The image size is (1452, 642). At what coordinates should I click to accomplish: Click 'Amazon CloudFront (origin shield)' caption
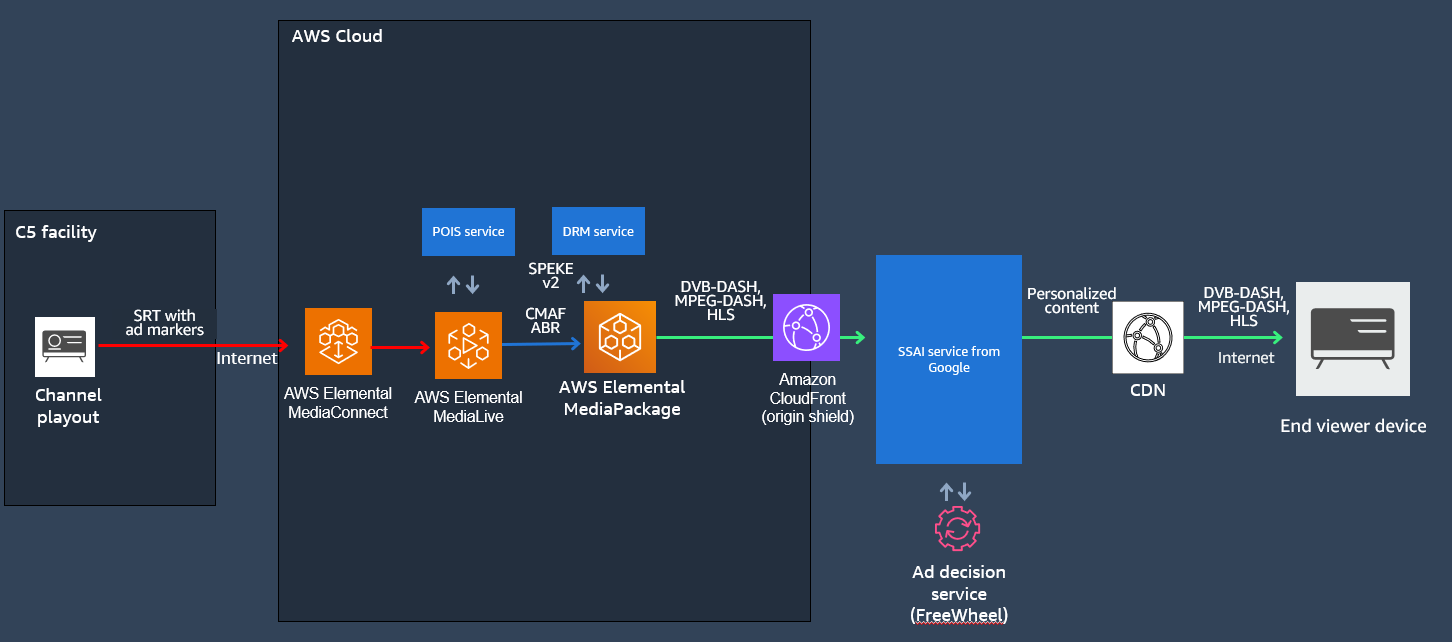point(806,398)
